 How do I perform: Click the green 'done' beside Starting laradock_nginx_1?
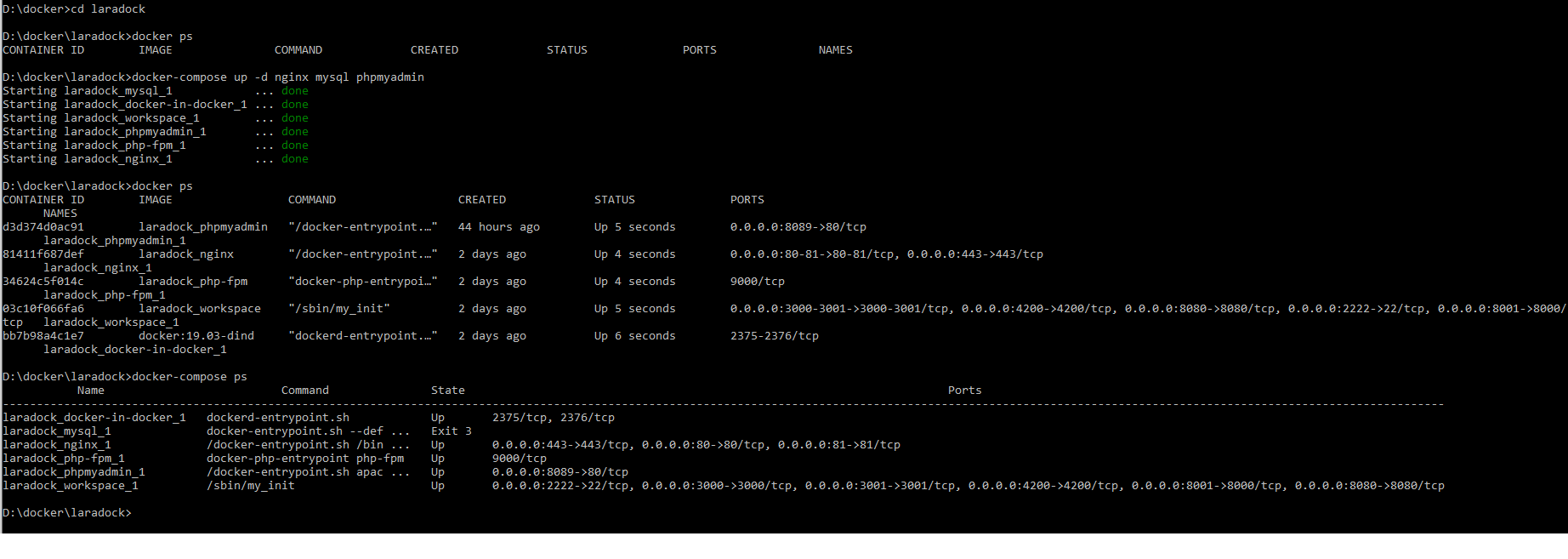[295, 159]
